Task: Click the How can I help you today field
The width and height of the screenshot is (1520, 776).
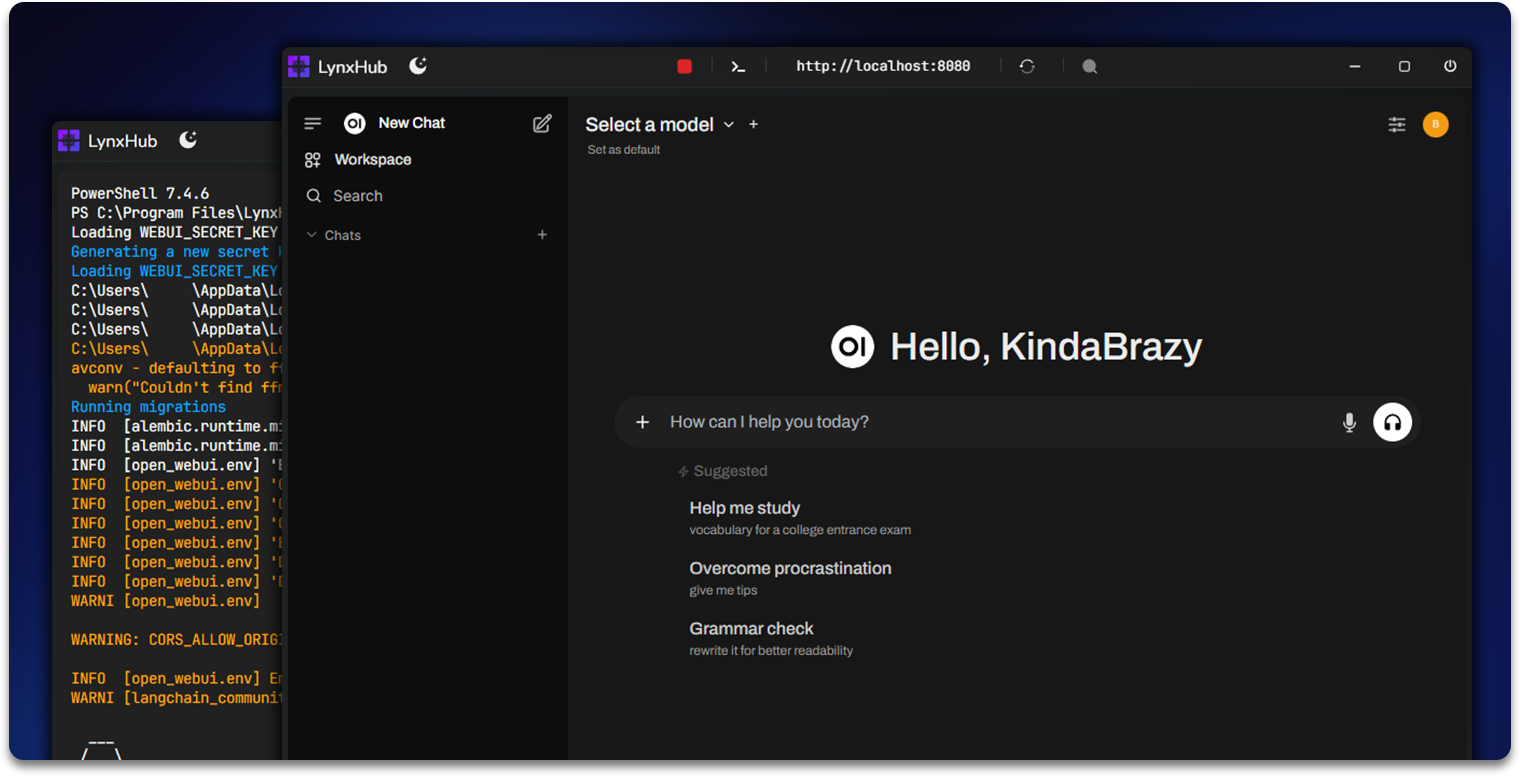Action: point(990,422)
